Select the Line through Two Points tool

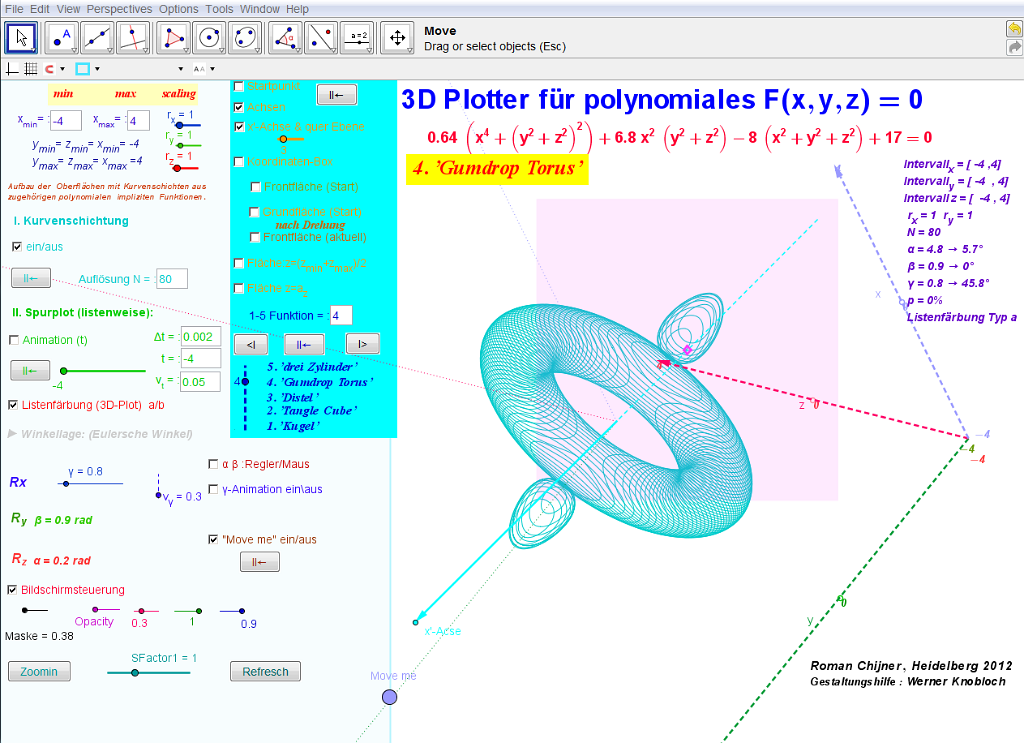click(98, 38)
